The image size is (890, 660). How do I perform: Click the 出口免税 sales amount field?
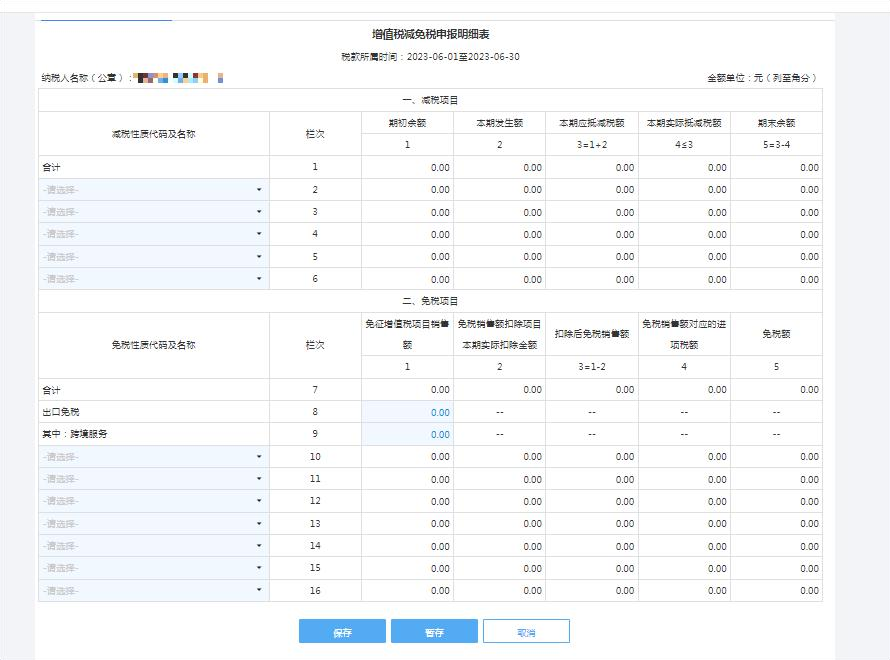point(408,412)
